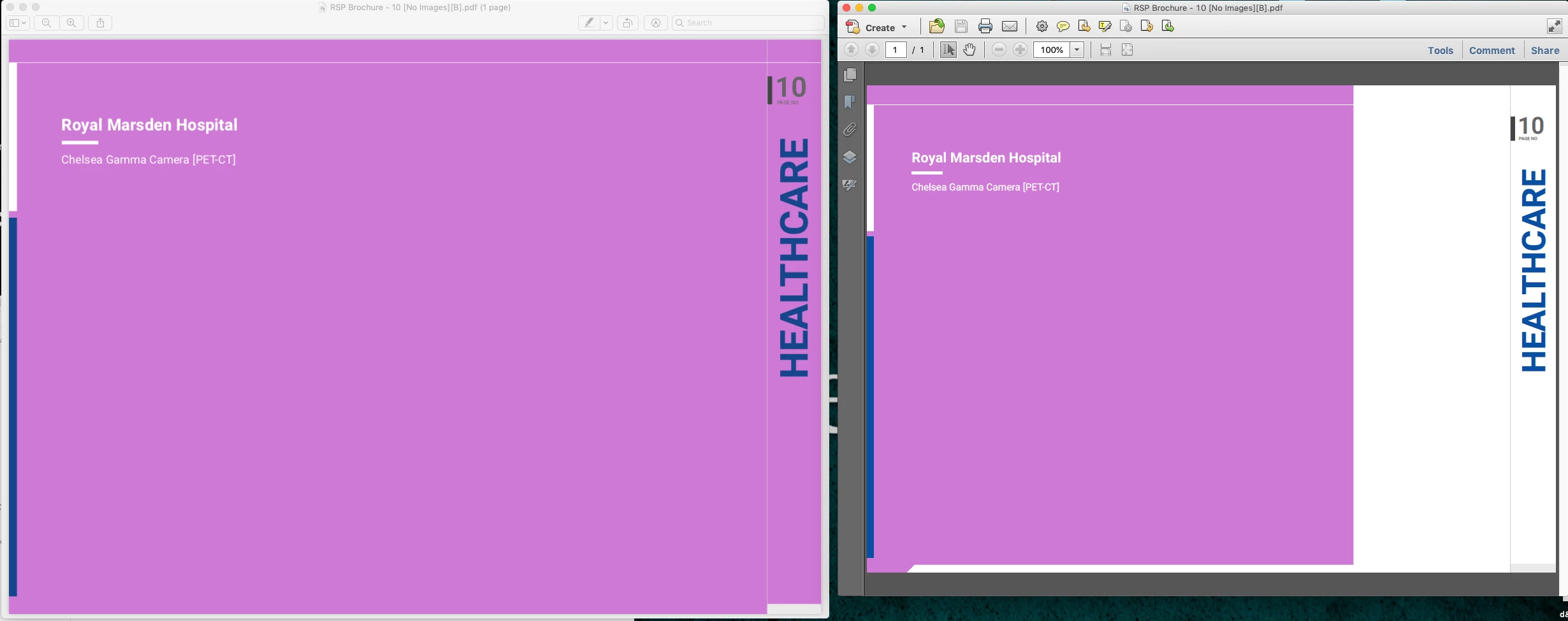Go to next page in Acrobat

[x=872, y=50]
